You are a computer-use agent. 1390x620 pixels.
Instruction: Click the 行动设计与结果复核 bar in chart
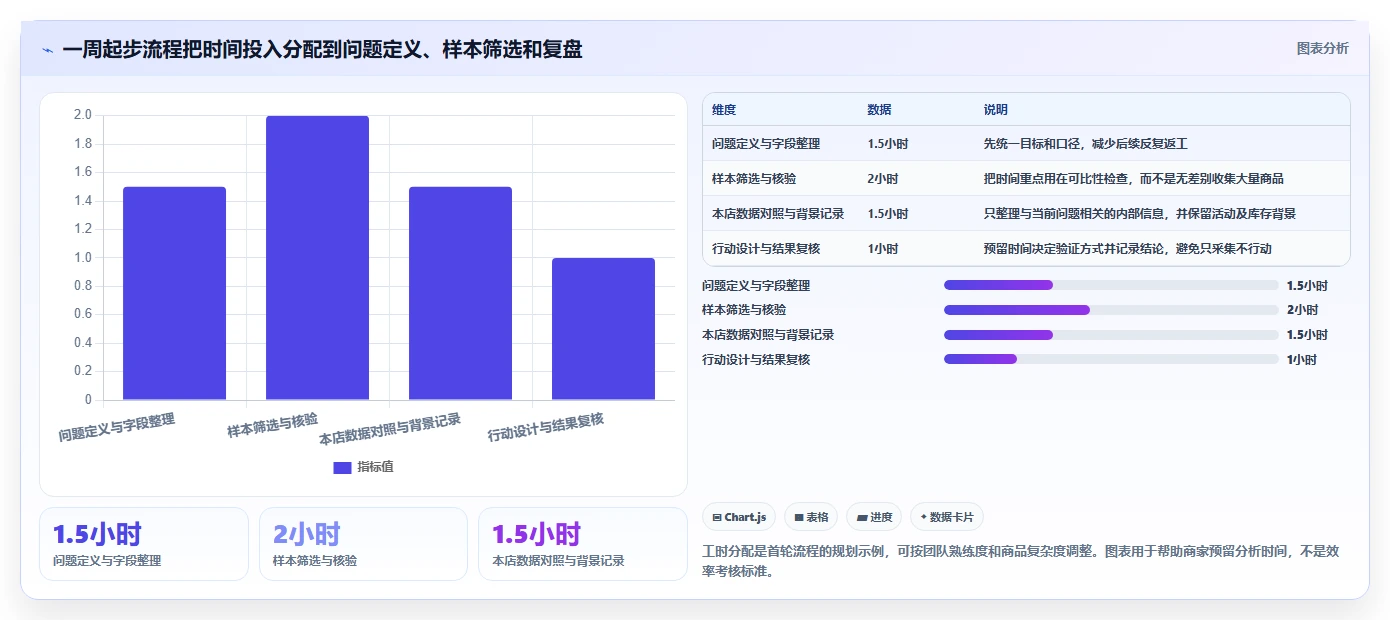pyautogui.click(x=603, y=329)
